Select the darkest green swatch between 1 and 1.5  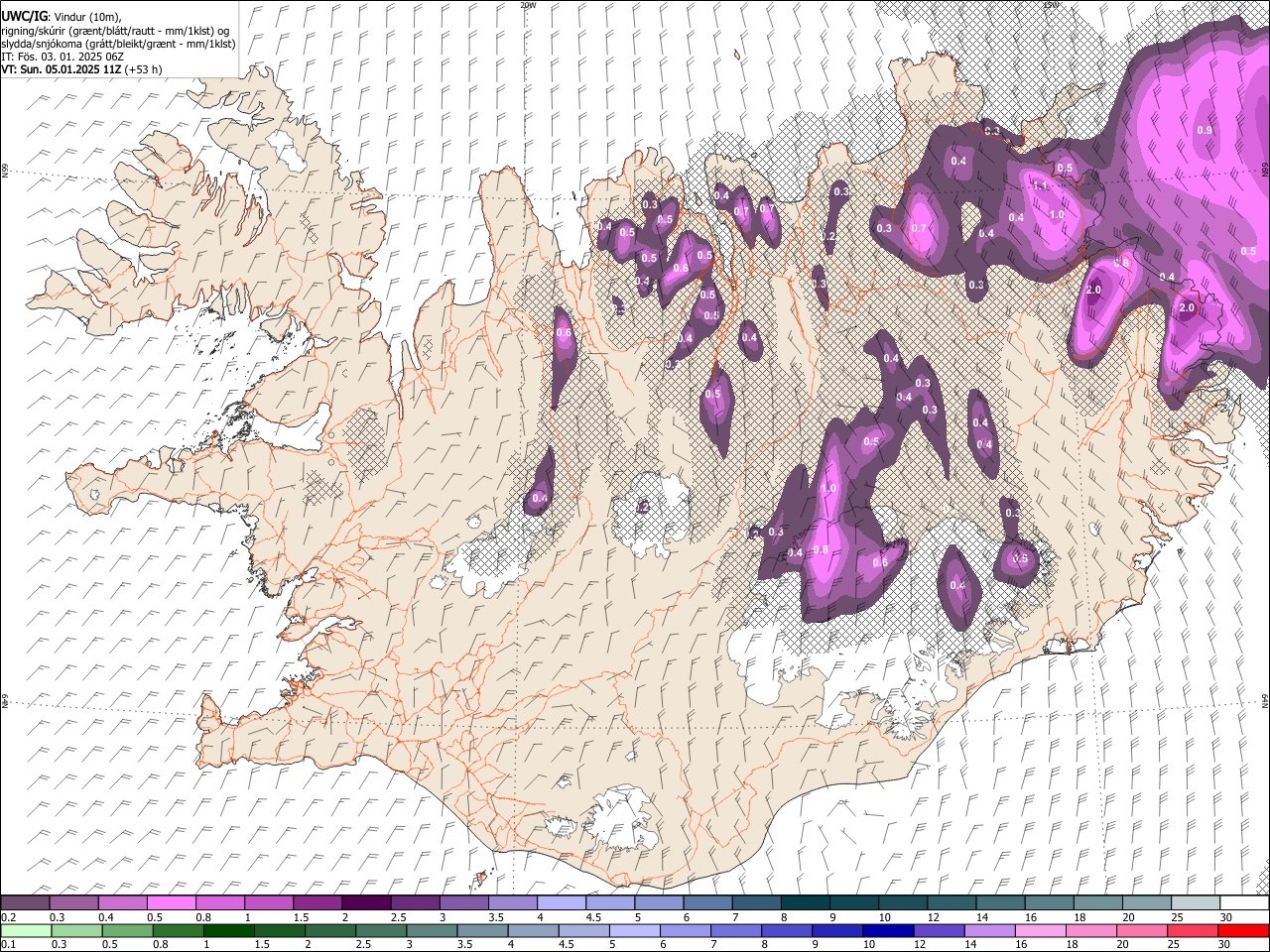click(x=228, y=930)
